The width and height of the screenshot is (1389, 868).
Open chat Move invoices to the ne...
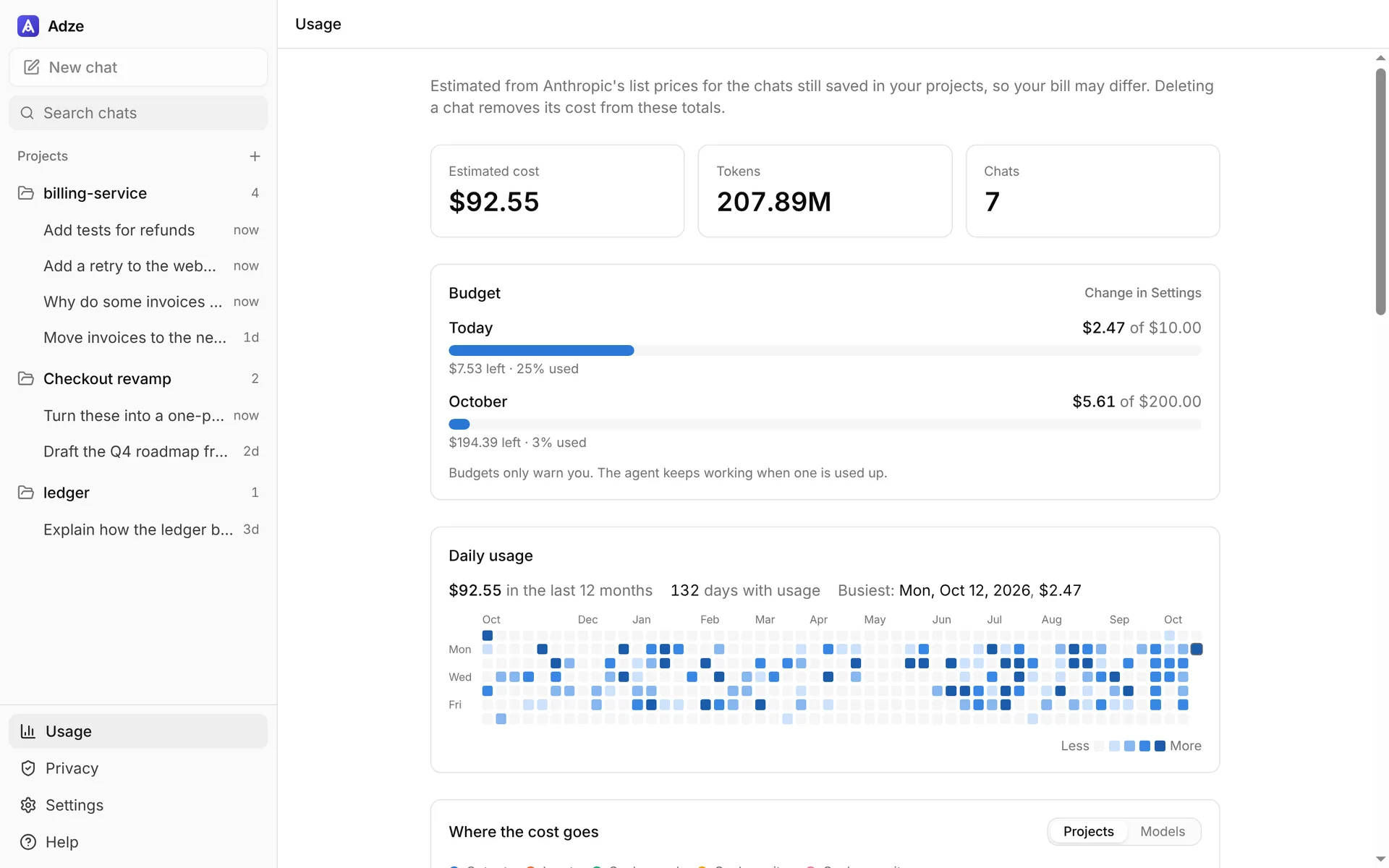coord(138,338)
